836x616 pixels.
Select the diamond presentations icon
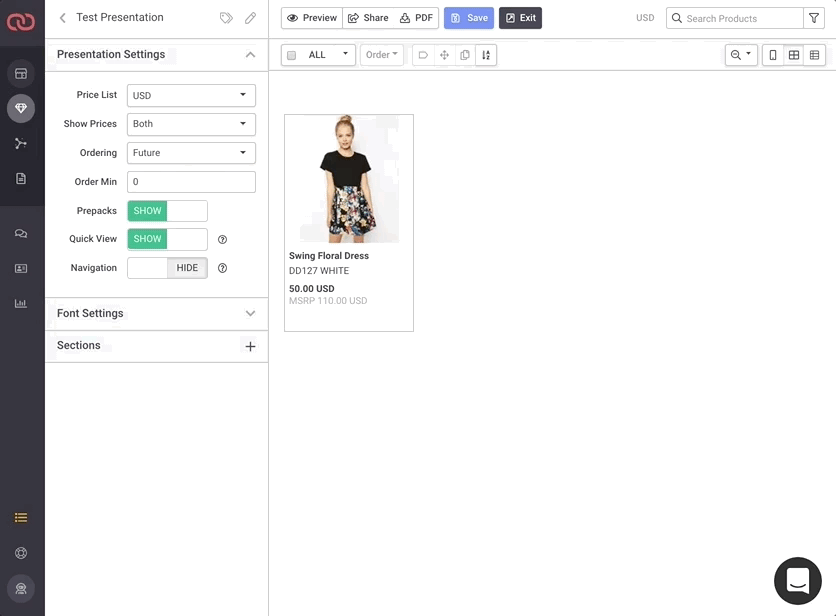click(21, 108)
